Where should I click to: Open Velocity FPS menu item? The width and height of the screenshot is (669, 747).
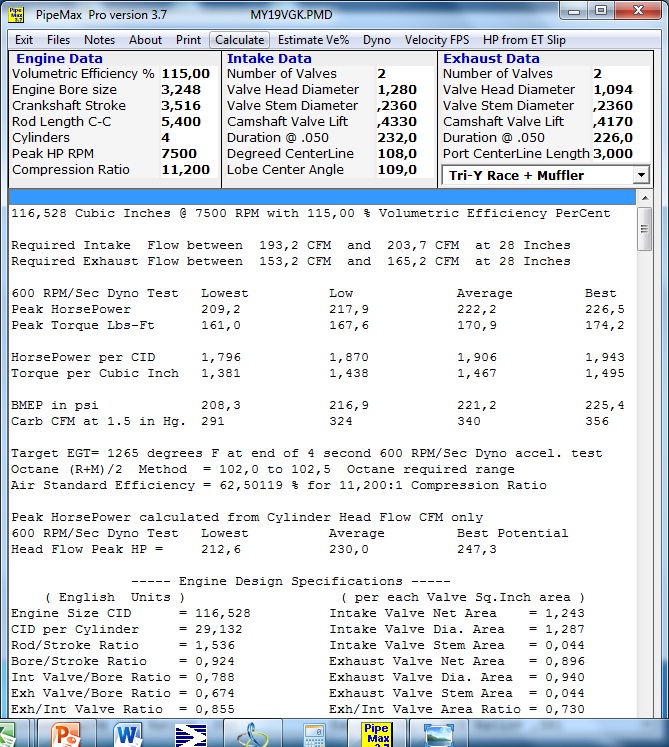(437, 40)
